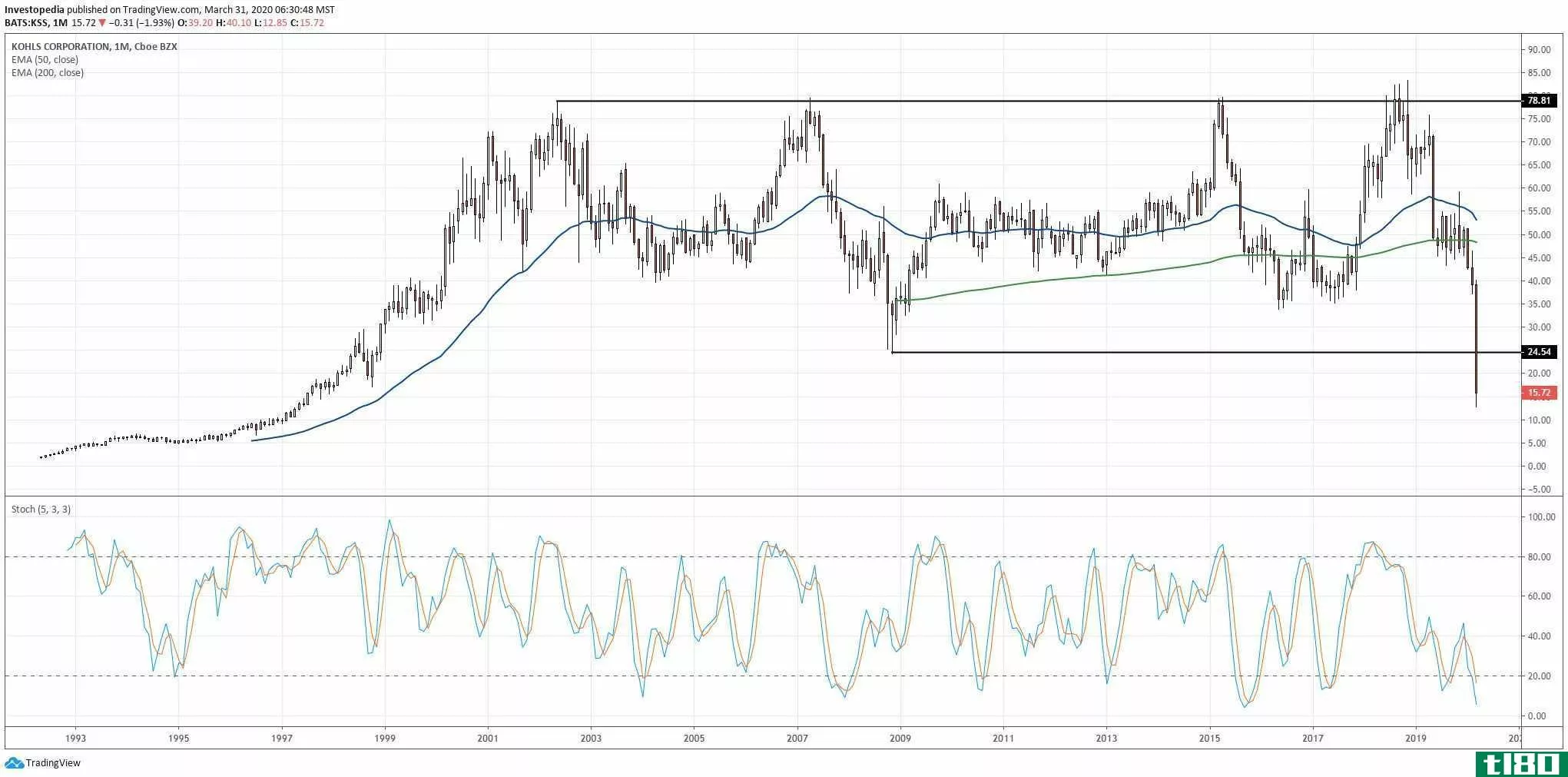Click the 2011 year axis label
Screen dimensions: 1568x777
(1003, 739)
